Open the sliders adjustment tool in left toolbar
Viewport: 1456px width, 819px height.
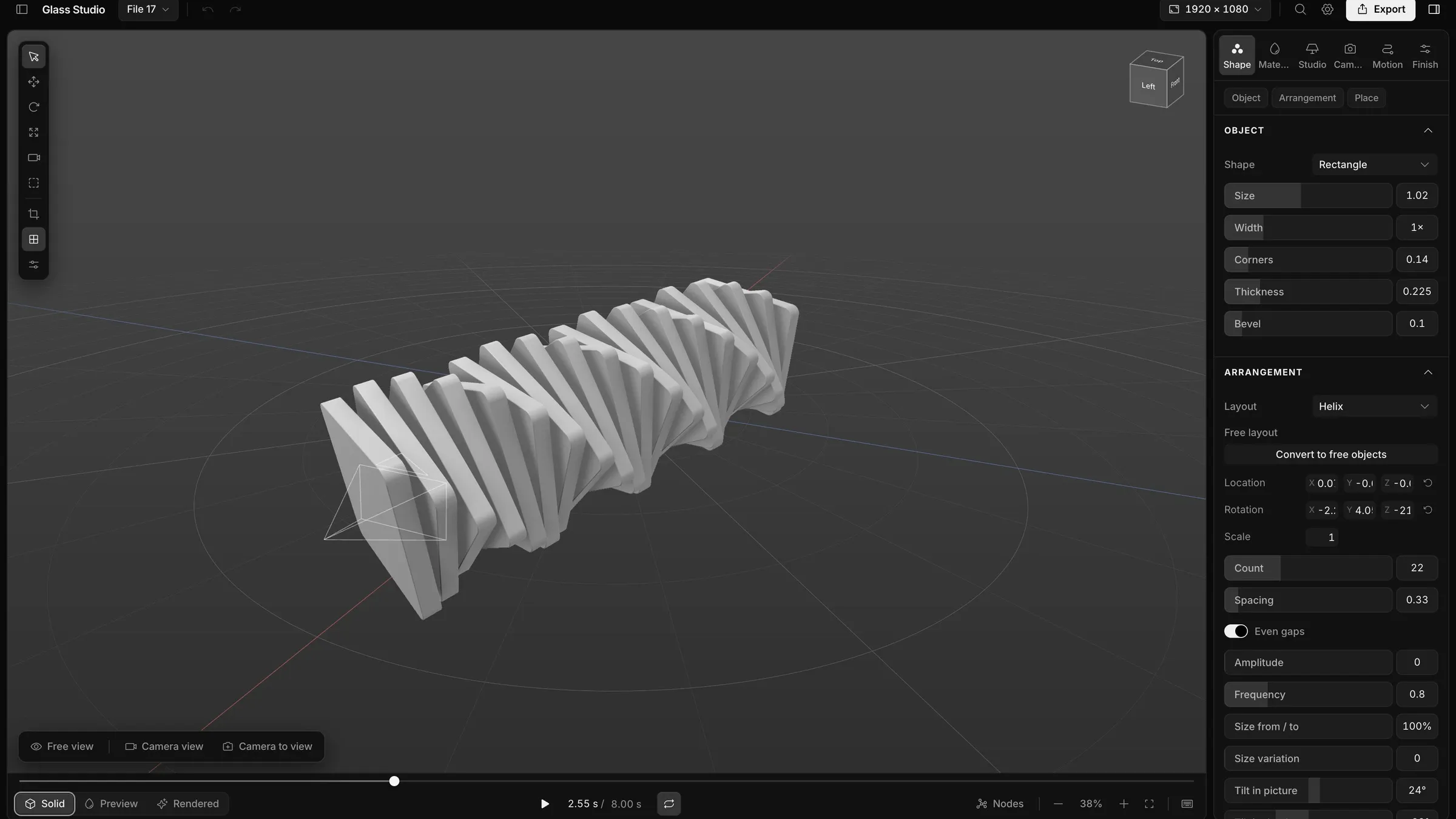(34, 265)
